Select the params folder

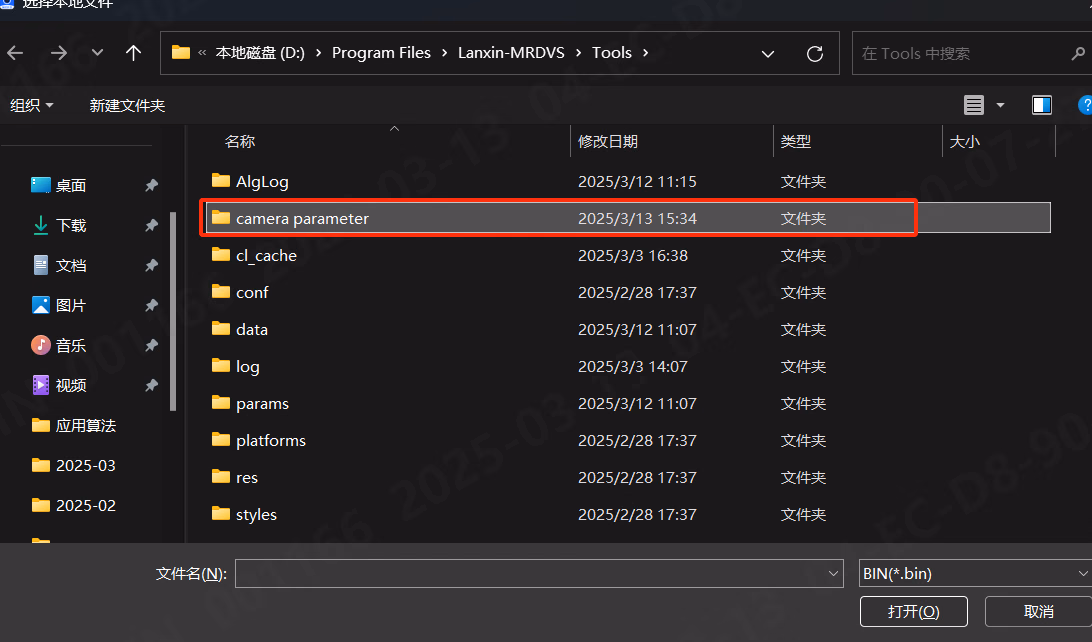pyautogui.click(x=627, y=403)
